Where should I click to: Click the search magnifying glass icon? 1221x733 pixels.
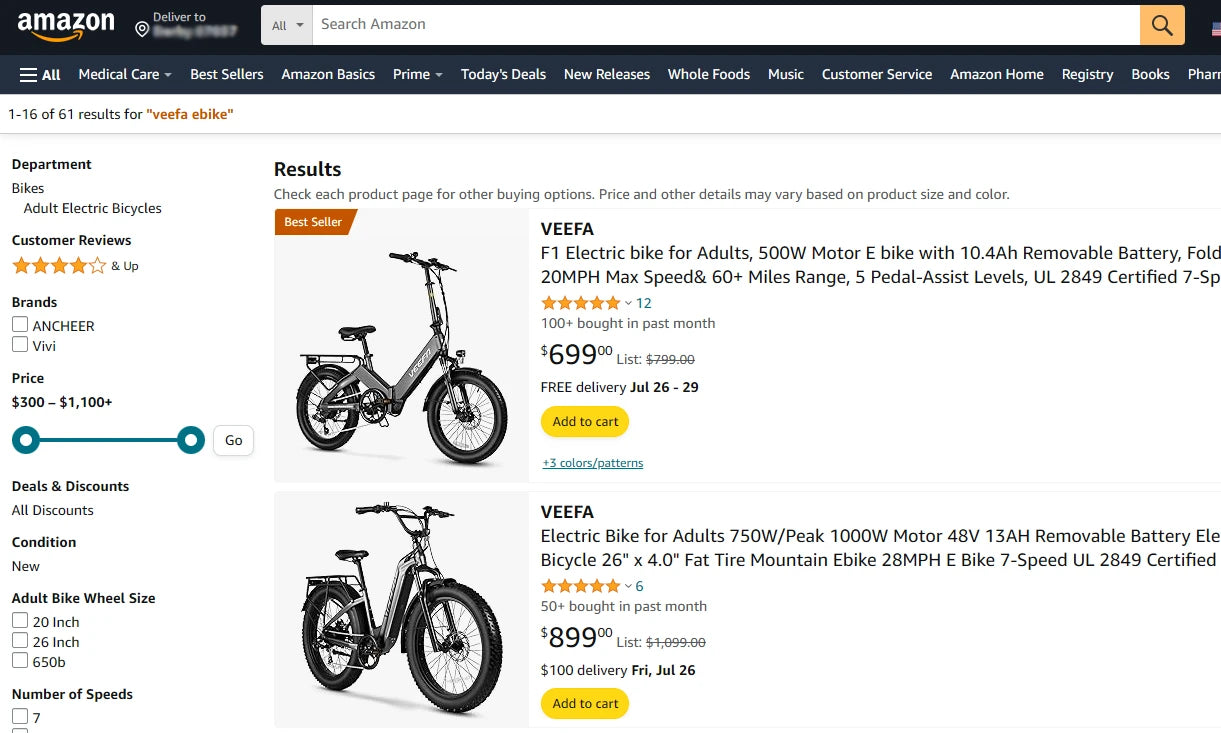(x=1160, y=24)
